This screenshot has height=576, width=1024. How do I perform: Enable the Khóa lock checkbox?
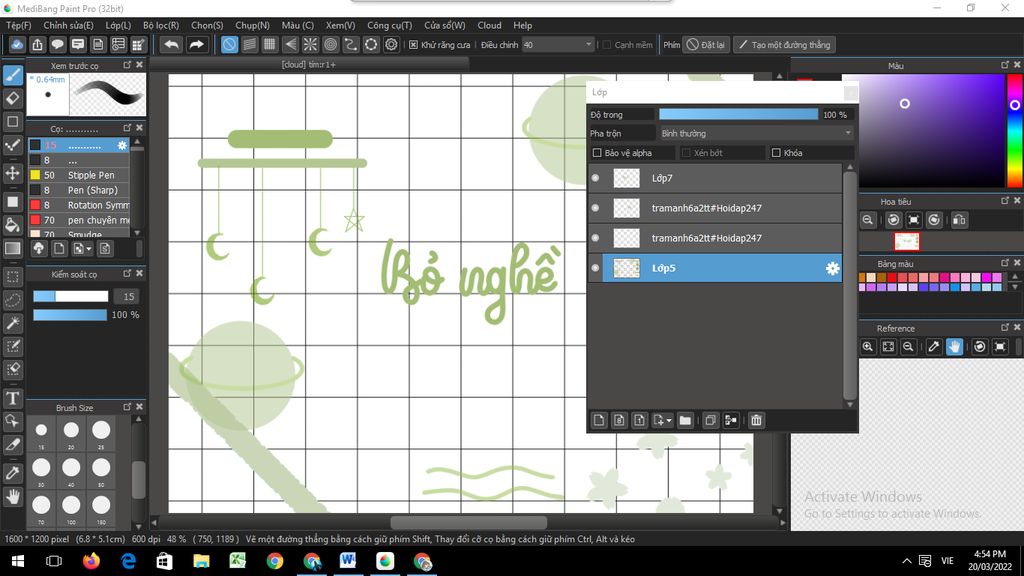[x=776, y=153]
